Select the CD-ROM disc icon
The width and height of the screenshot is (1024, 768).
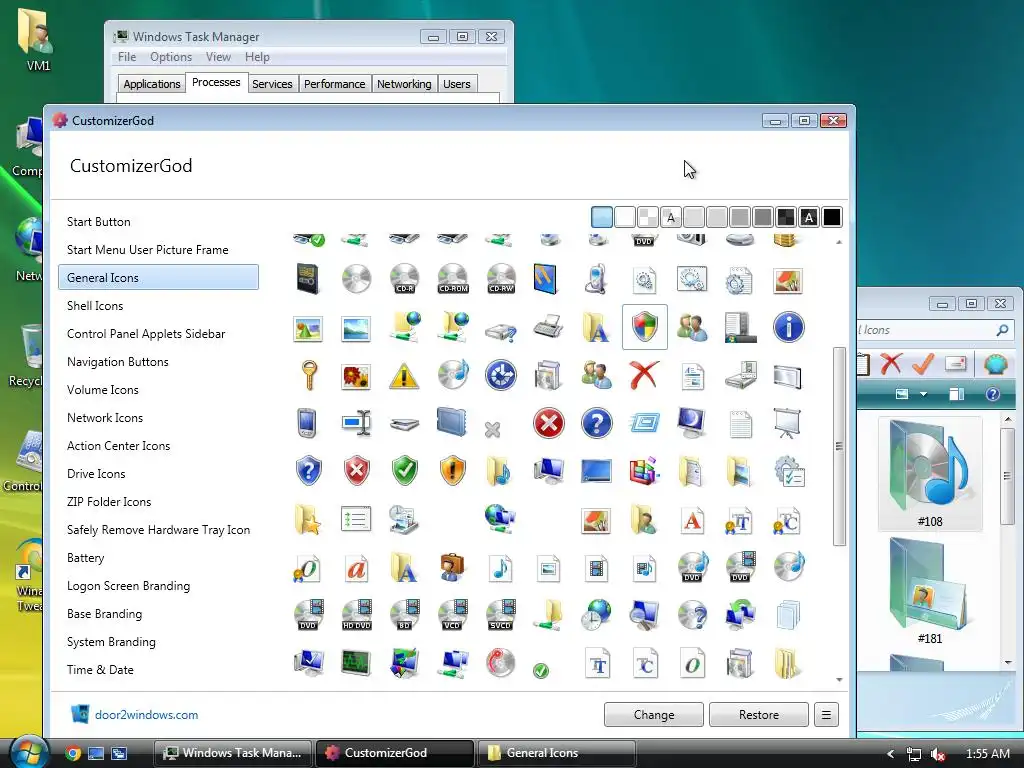tap(453, 278)
